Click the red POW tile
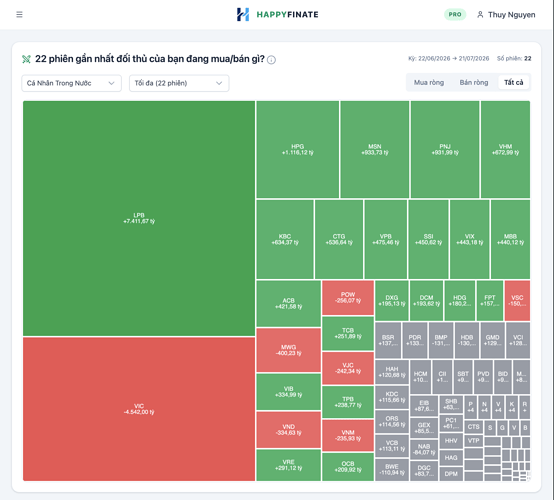Image resolution: width=554 pixels, height=500 pixels. [348, 298]
